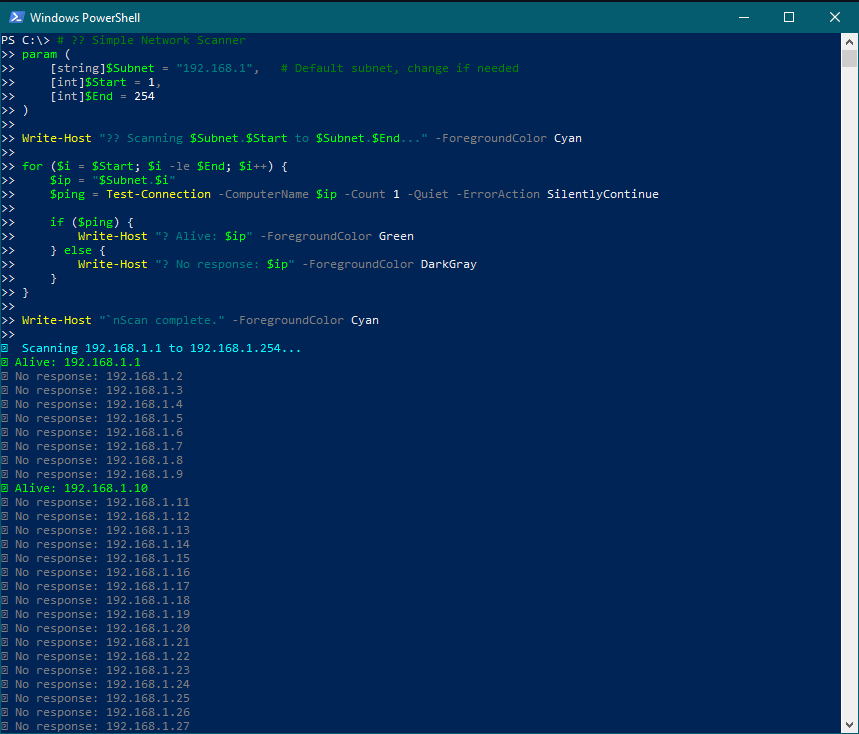Click the cyan glyph before the Scanning status line
Screen dimensions: 859x734
tap(7, 348)
